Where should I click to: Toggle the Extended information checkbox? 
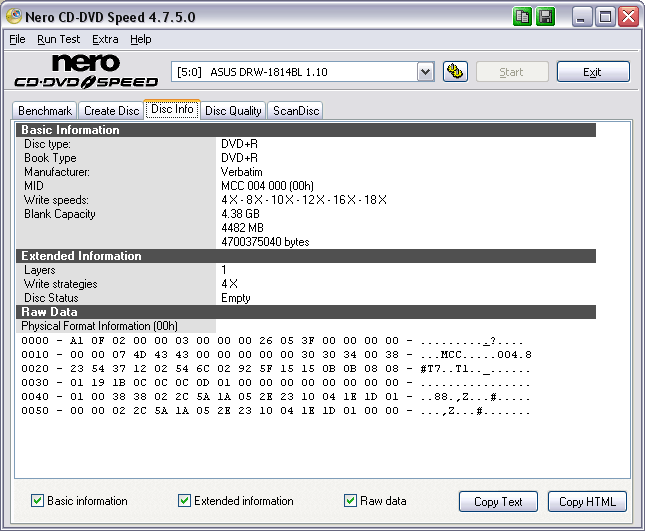click(x=184, y=501)
